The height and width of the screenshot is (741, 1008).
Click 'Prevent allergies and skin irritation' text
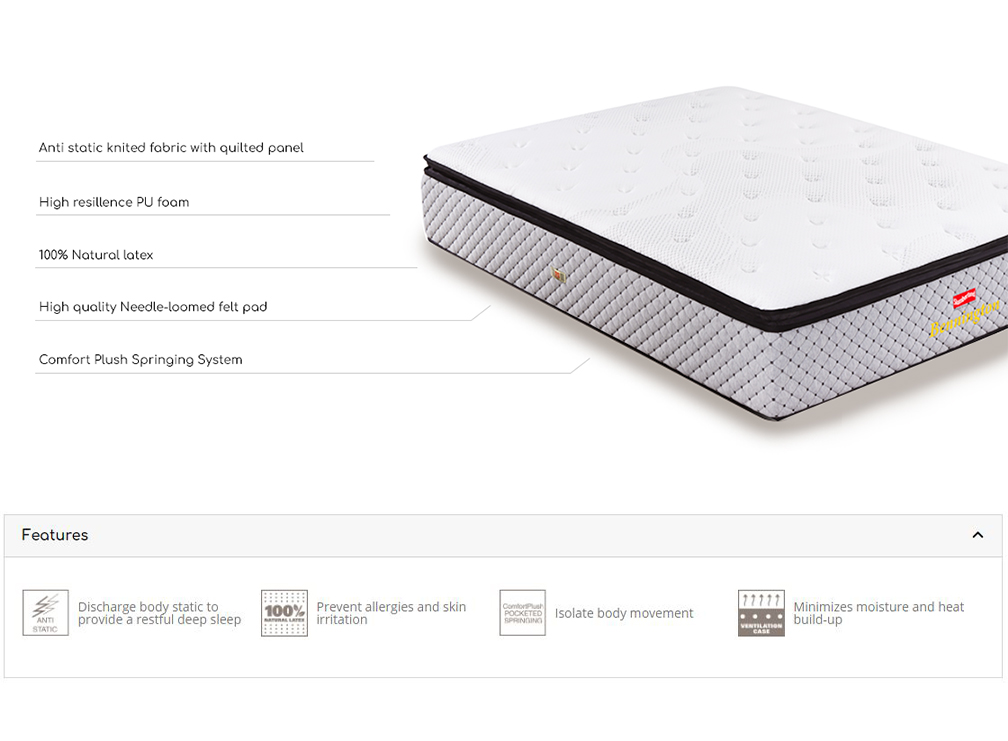pyautogui.click(x=391, y=613)
